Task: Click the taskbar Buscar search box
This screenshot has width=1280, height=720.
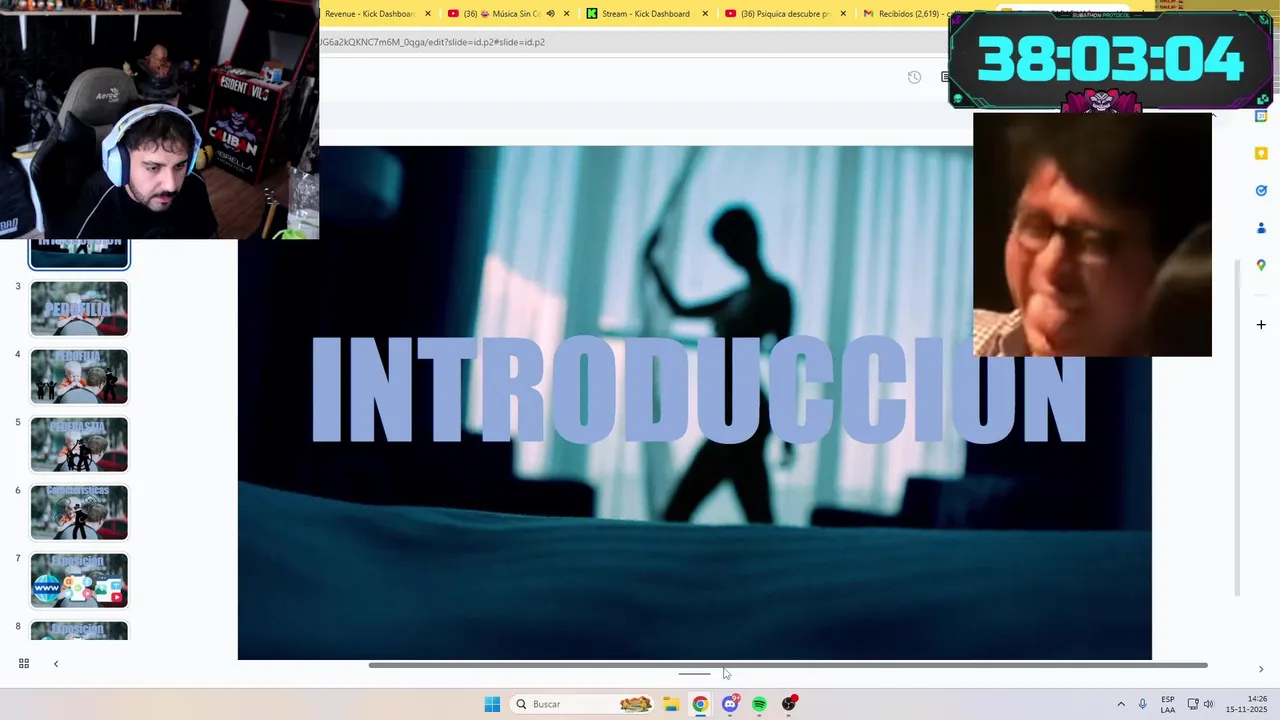Action: pyautogui.click(x=583, y=704)
